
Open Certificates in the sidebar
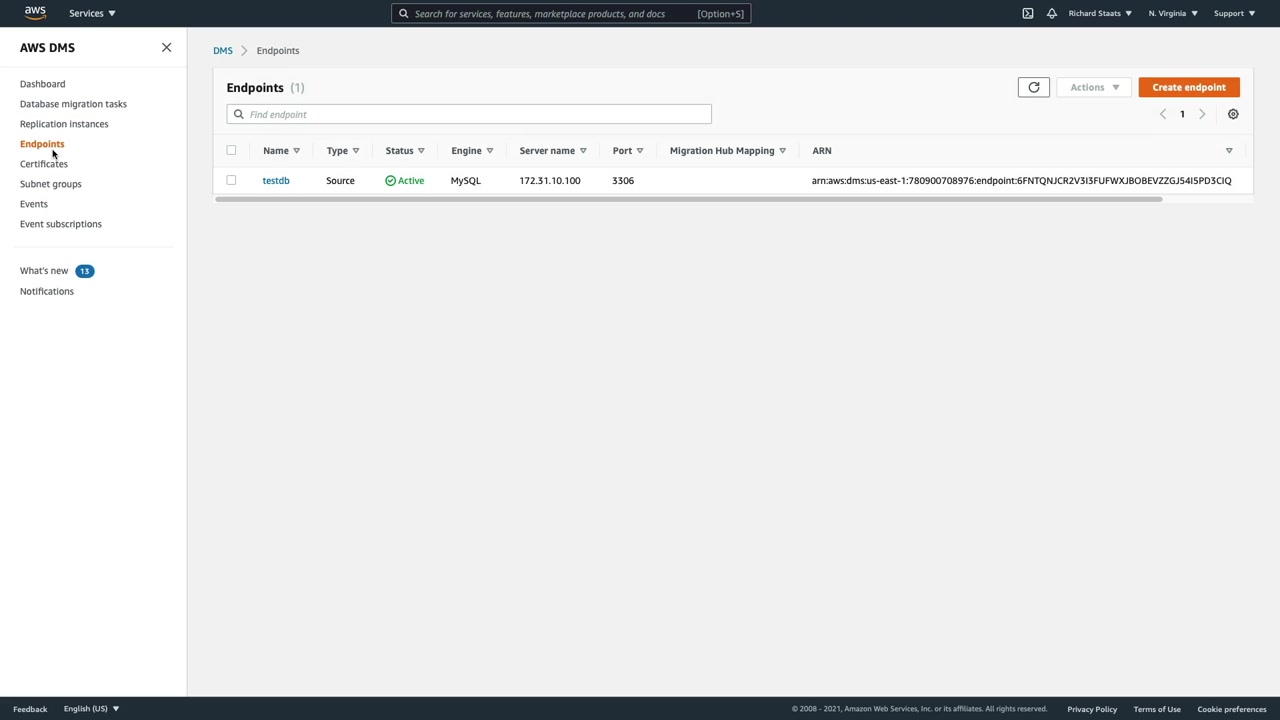tap(44, 164)
